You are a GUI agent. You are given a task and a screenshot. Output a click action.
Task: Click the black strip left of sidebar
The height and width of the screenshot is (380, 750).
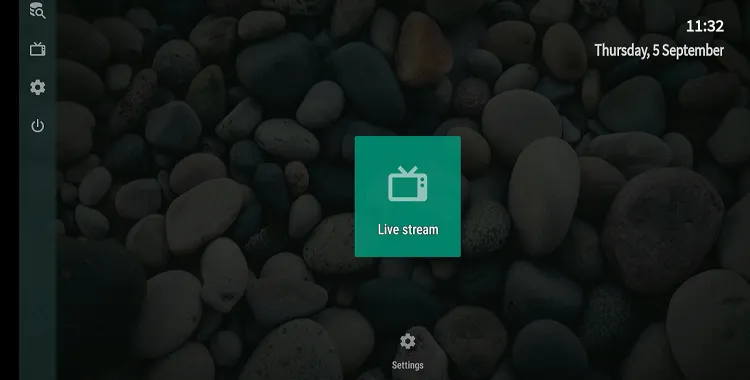point(10,191)
